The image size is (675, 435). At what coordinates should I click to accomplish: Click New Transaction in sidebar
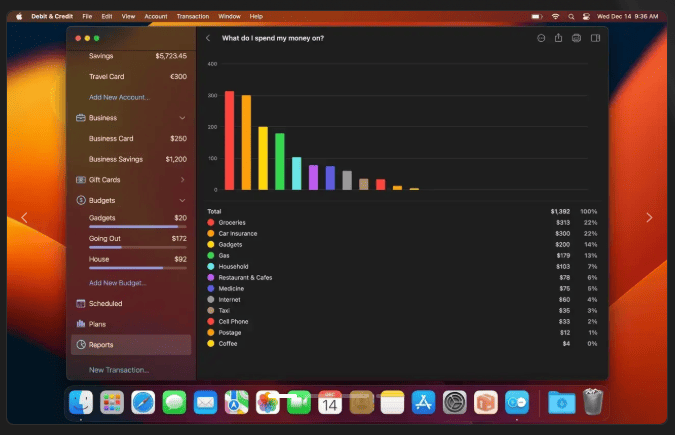[x=119, y=370]
